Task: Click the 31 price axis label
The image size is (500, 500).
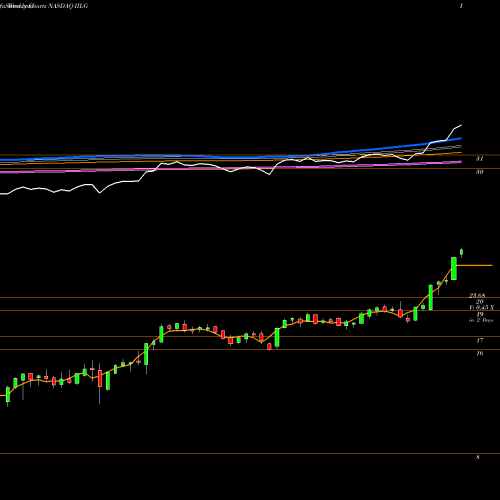Action: (x=479, y=159)
